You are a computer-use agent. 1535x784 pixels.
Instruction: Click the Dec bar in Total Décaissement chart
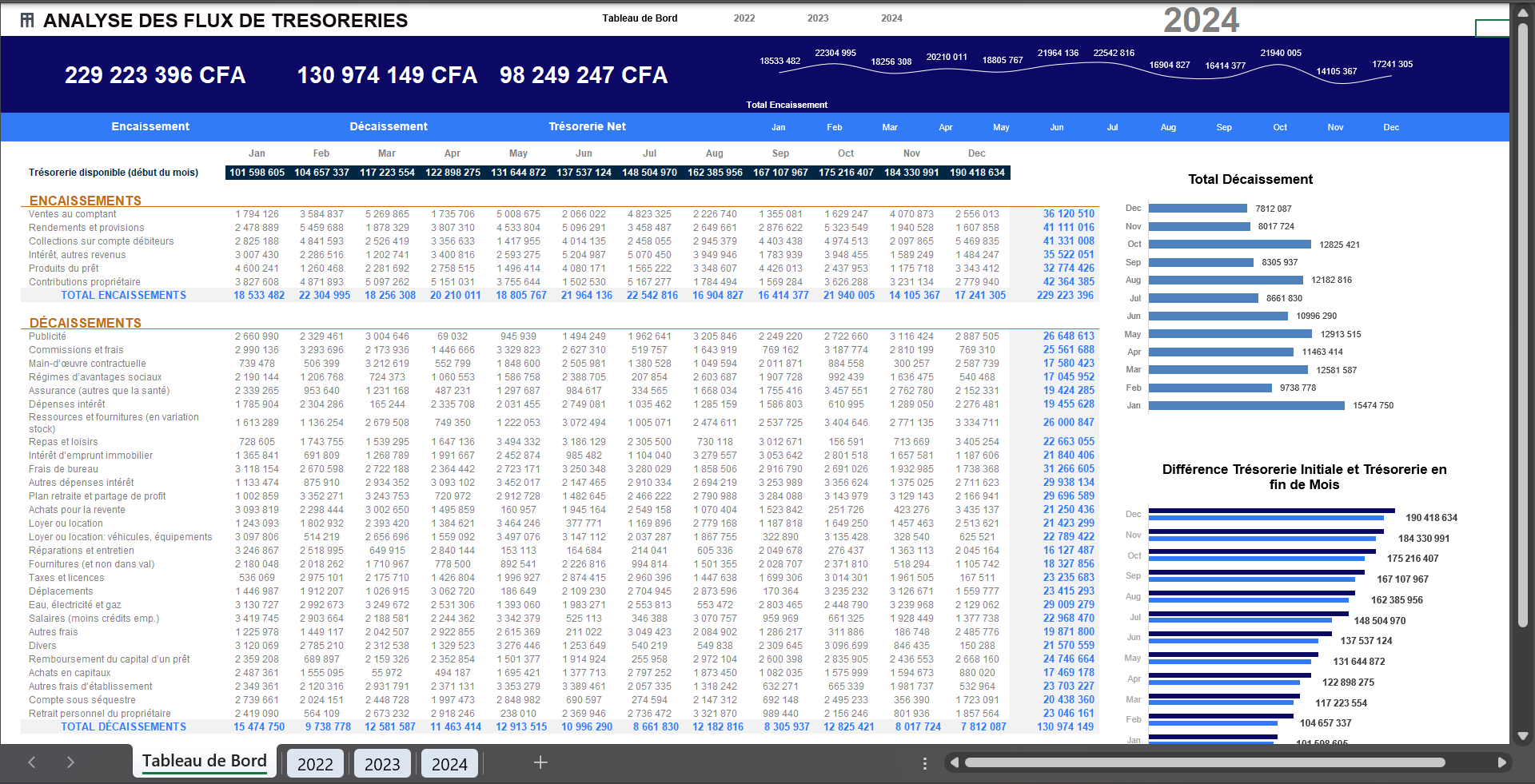pyautogui.click(x=1198, y=209)
